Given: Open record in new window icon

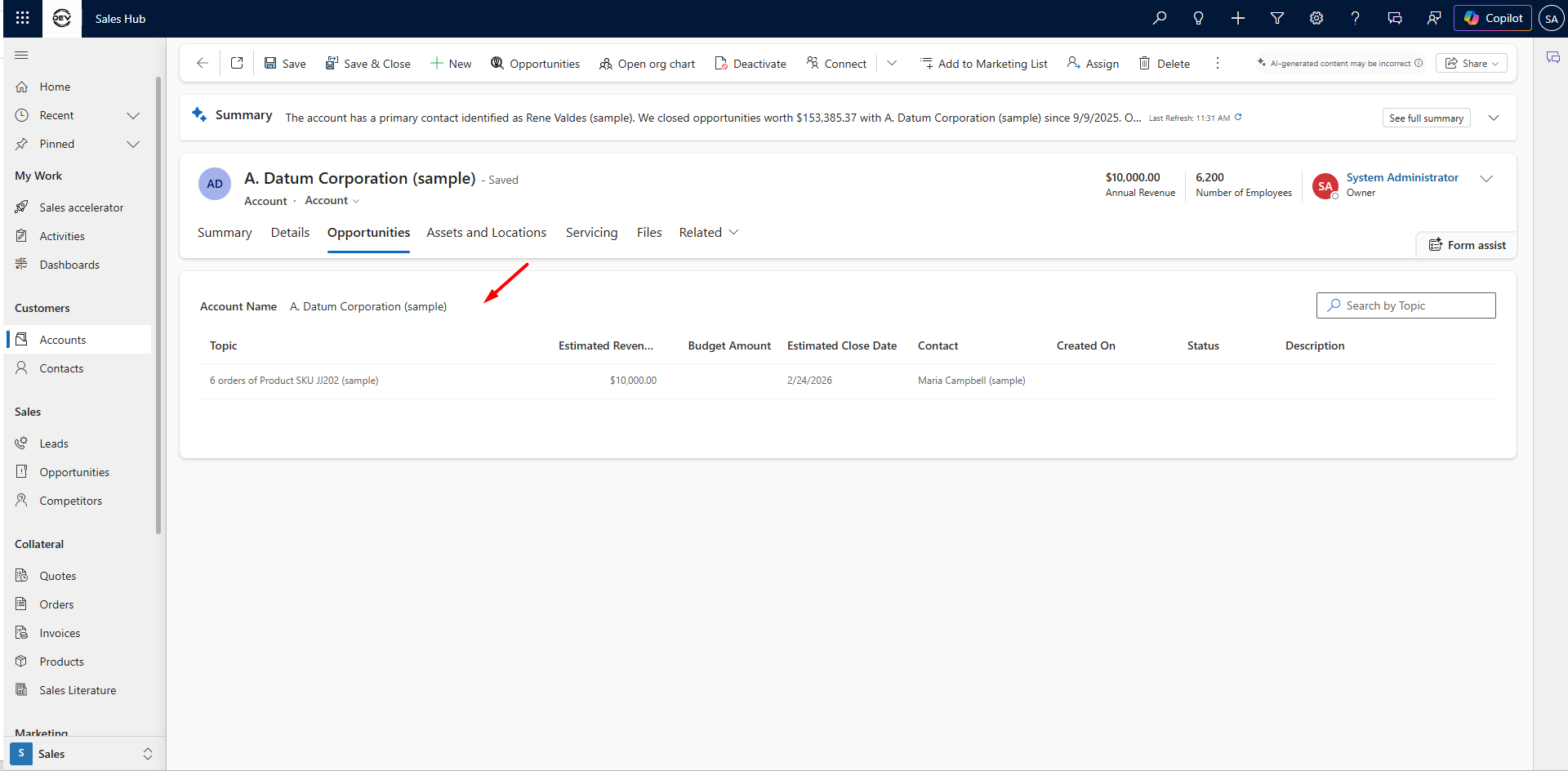Looking at the screenshot, I should 237,63.
